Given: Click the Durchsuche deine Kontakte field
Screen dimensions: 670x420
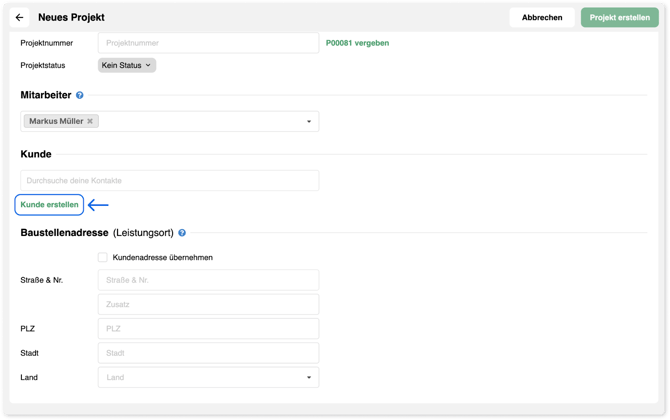Looking at the screenshot, I should click(170, 180).
